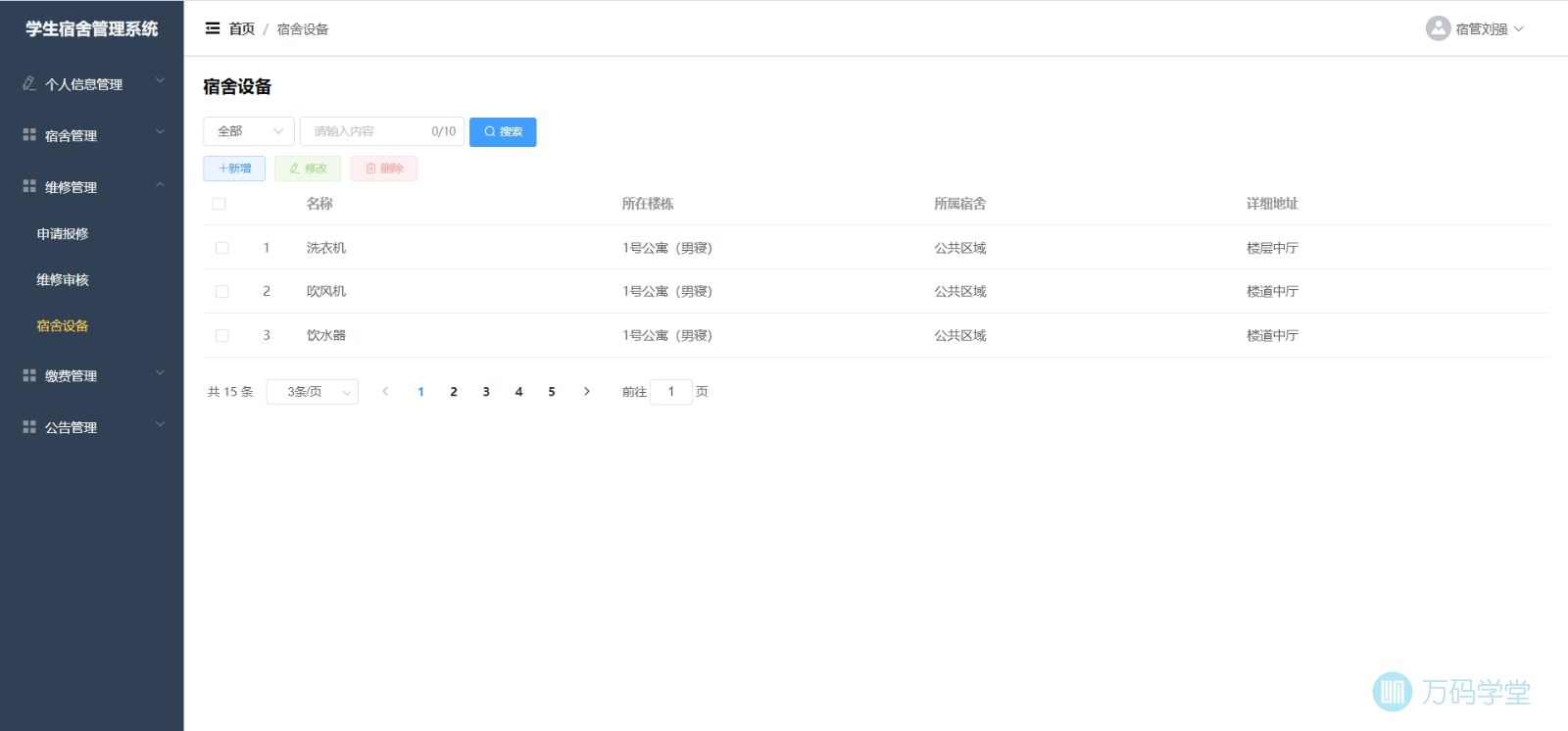The image size is (1568, 731).
Task: Expand the 公告管理 menu chevron
Action: click(x=160, y=424)
